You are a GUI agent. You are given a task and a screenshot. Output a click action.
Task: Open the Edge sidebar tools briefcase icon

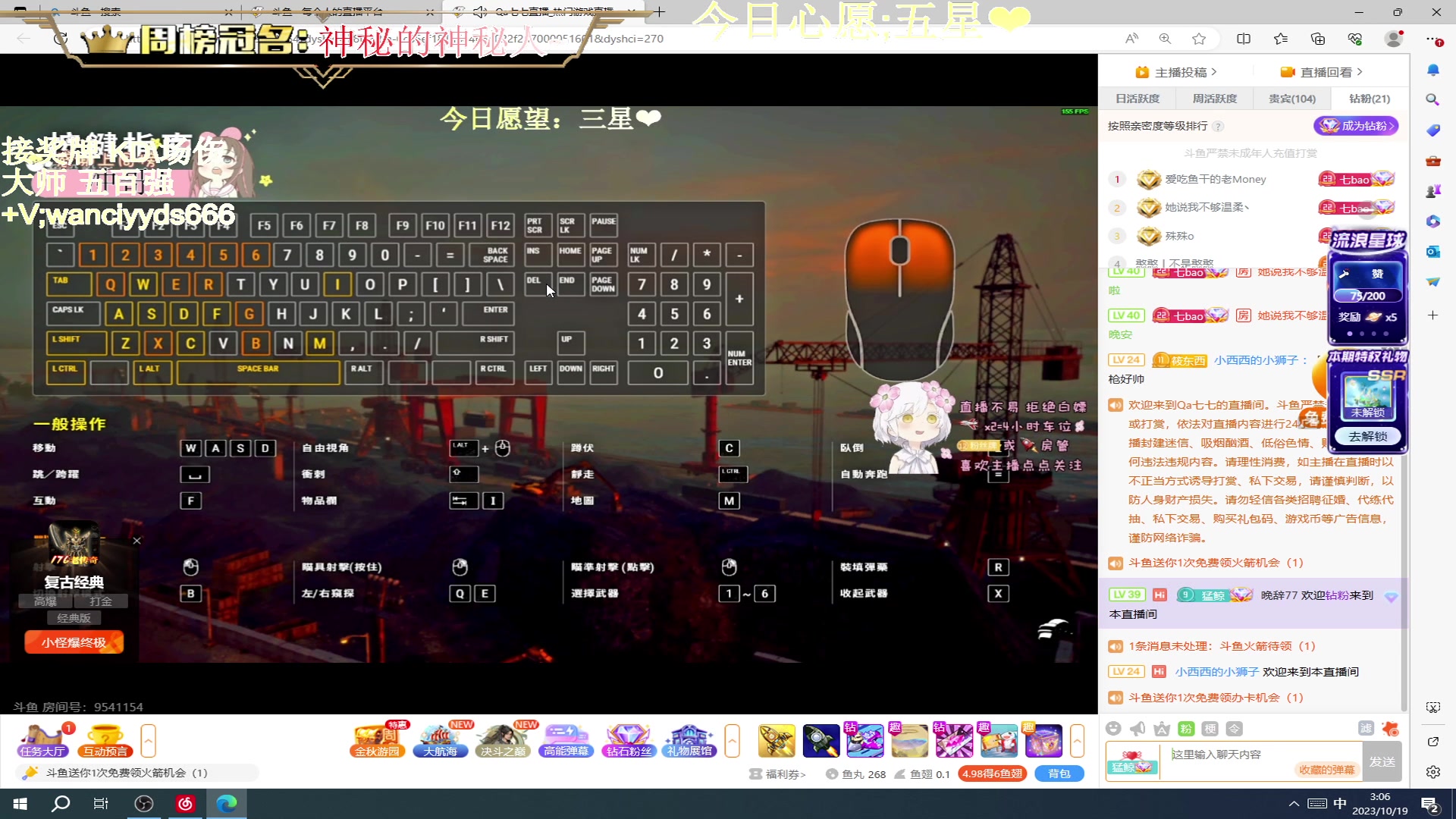click(x=1432, y=161)
